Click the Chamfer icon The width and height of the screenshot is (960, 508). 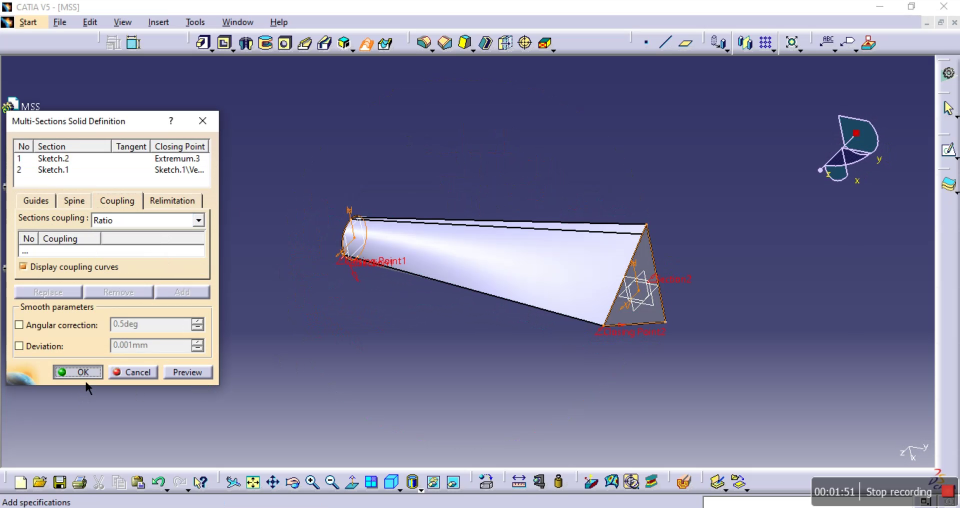(x=444, y=43)
